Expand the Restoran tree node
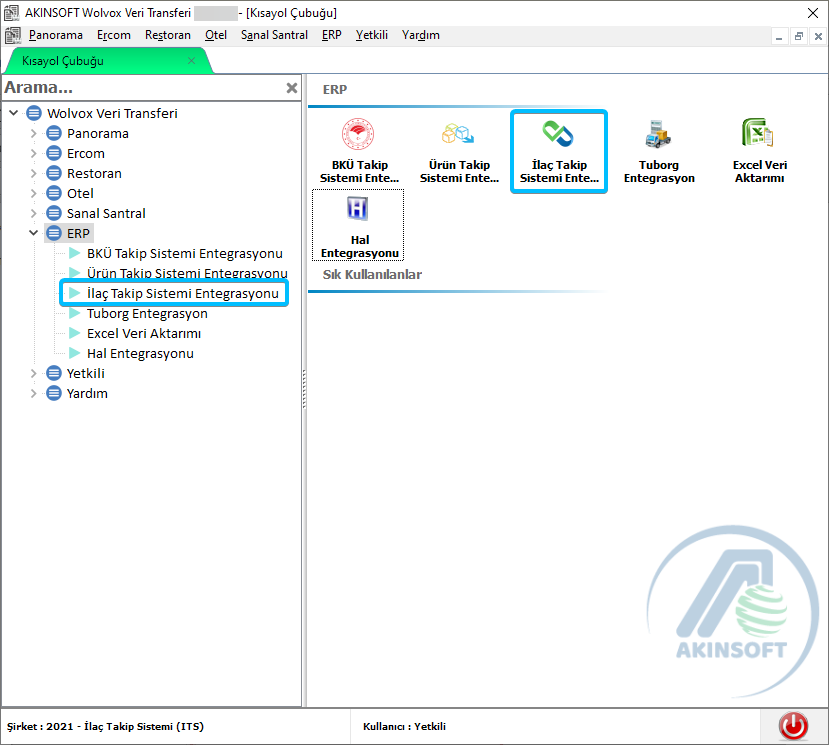This screenshot has height=745, width=829. pos(33,173)
